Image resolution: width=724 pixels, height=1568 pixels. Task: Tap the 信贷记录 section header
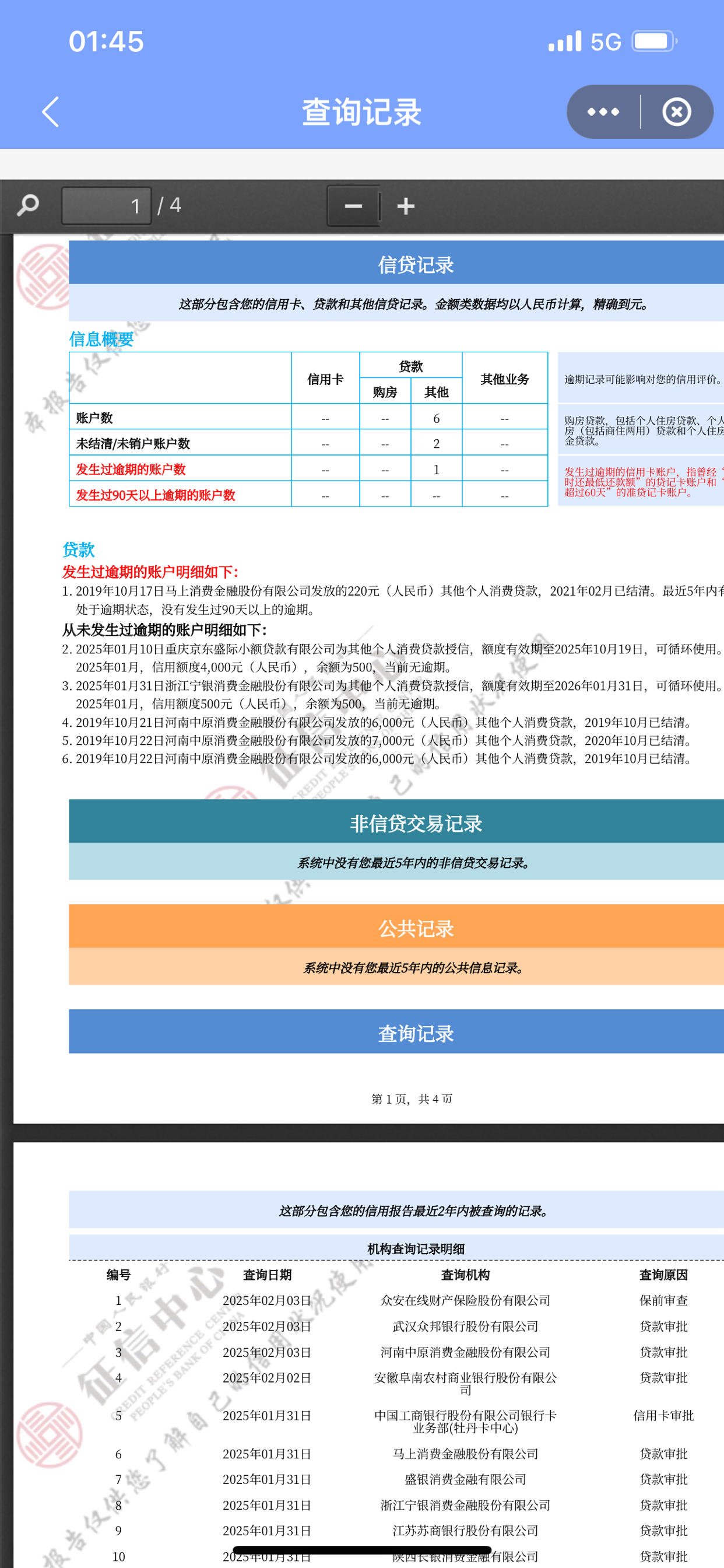[x=396, y=264]
